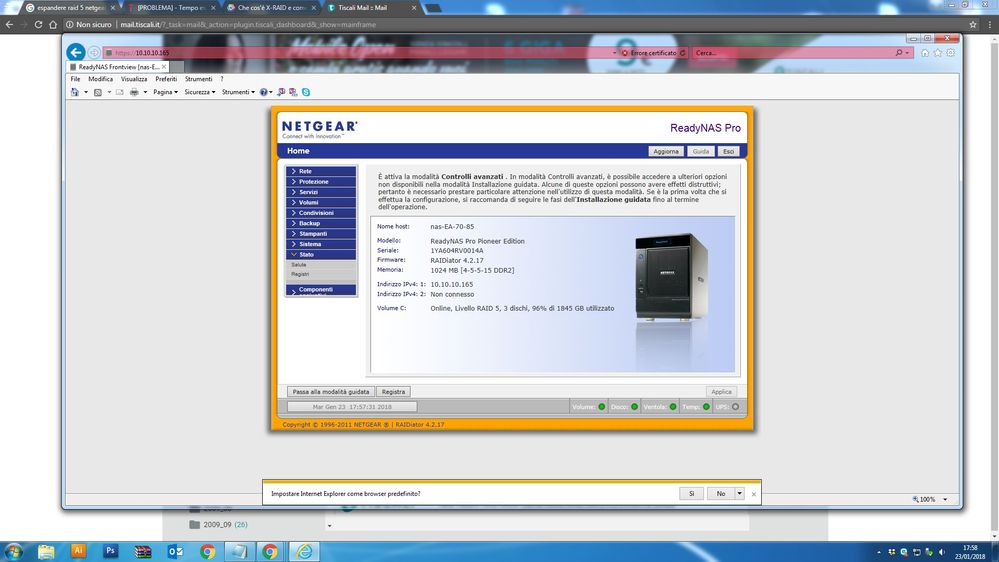The width and height of the screenshot is (999, 562).
Task: Open Salute under Stato
Action: (x=299, y=264)
